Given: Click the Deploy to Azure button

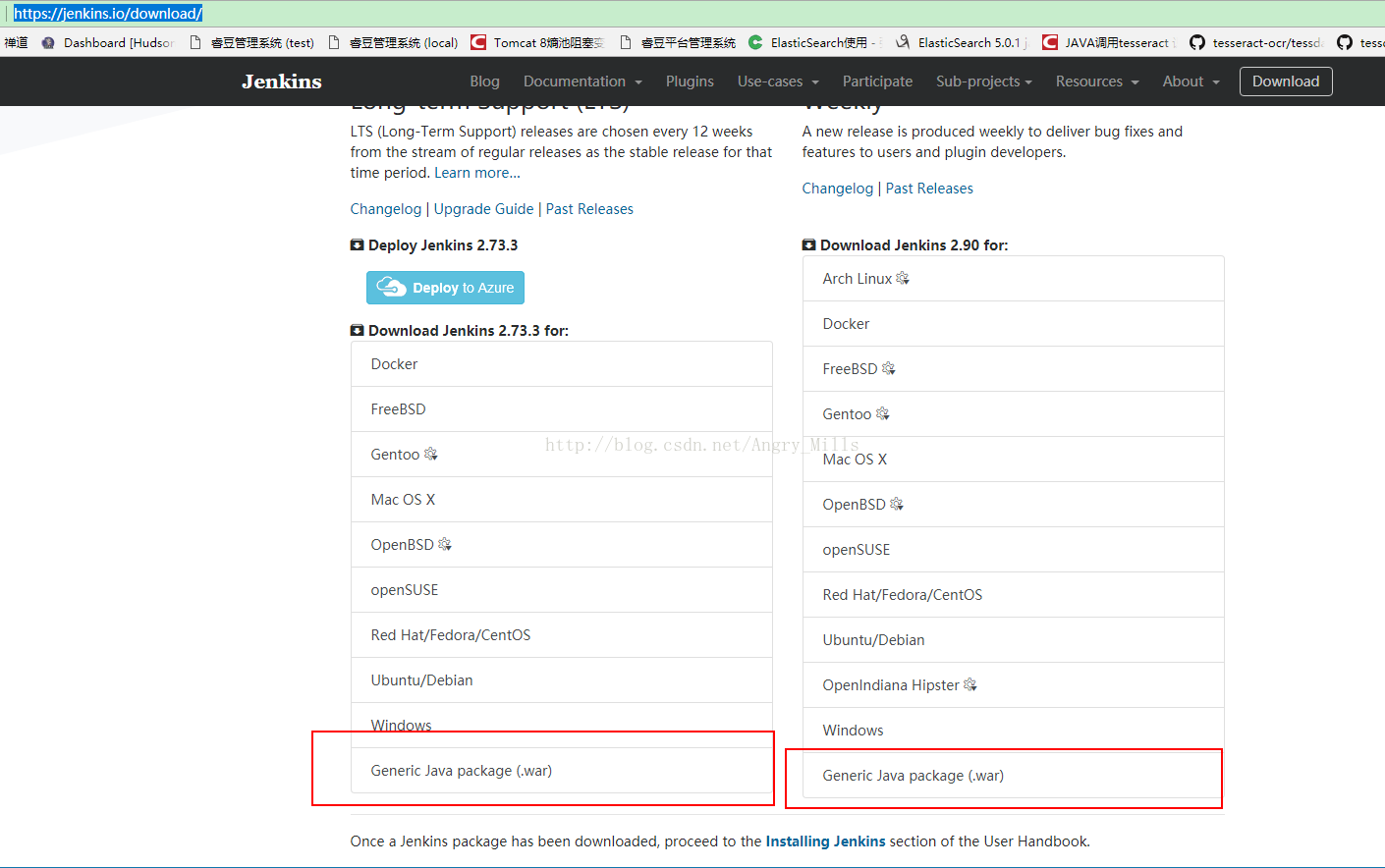Looking at the screenshot, I should 445,288.
